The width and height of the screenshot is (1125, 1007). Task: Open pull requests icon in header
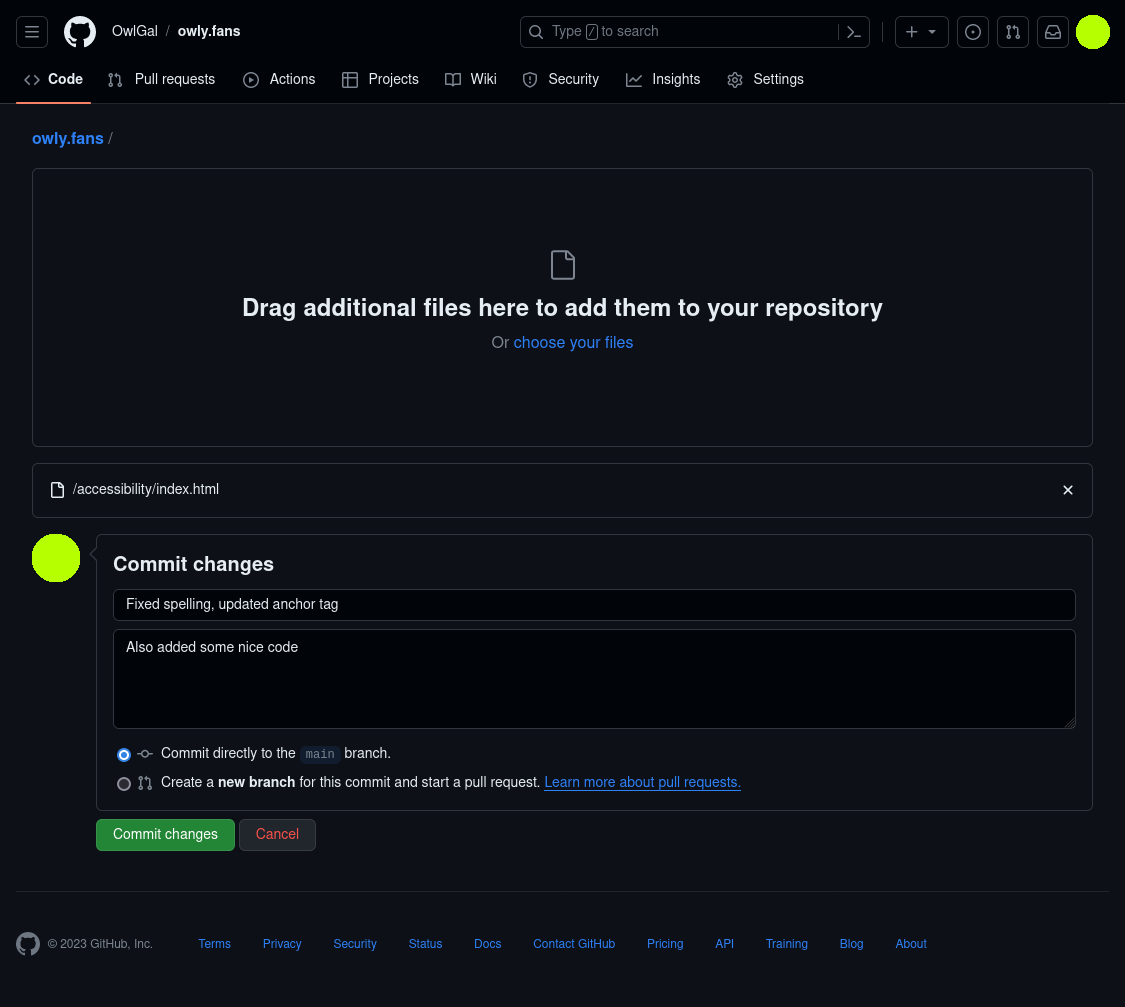[1013, 32]
